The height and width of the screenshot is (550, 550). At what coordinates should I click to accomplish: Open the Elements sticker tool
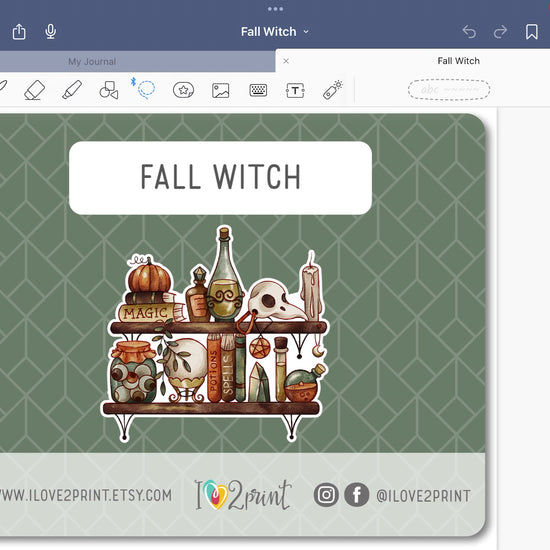click(x=183, y=90)
